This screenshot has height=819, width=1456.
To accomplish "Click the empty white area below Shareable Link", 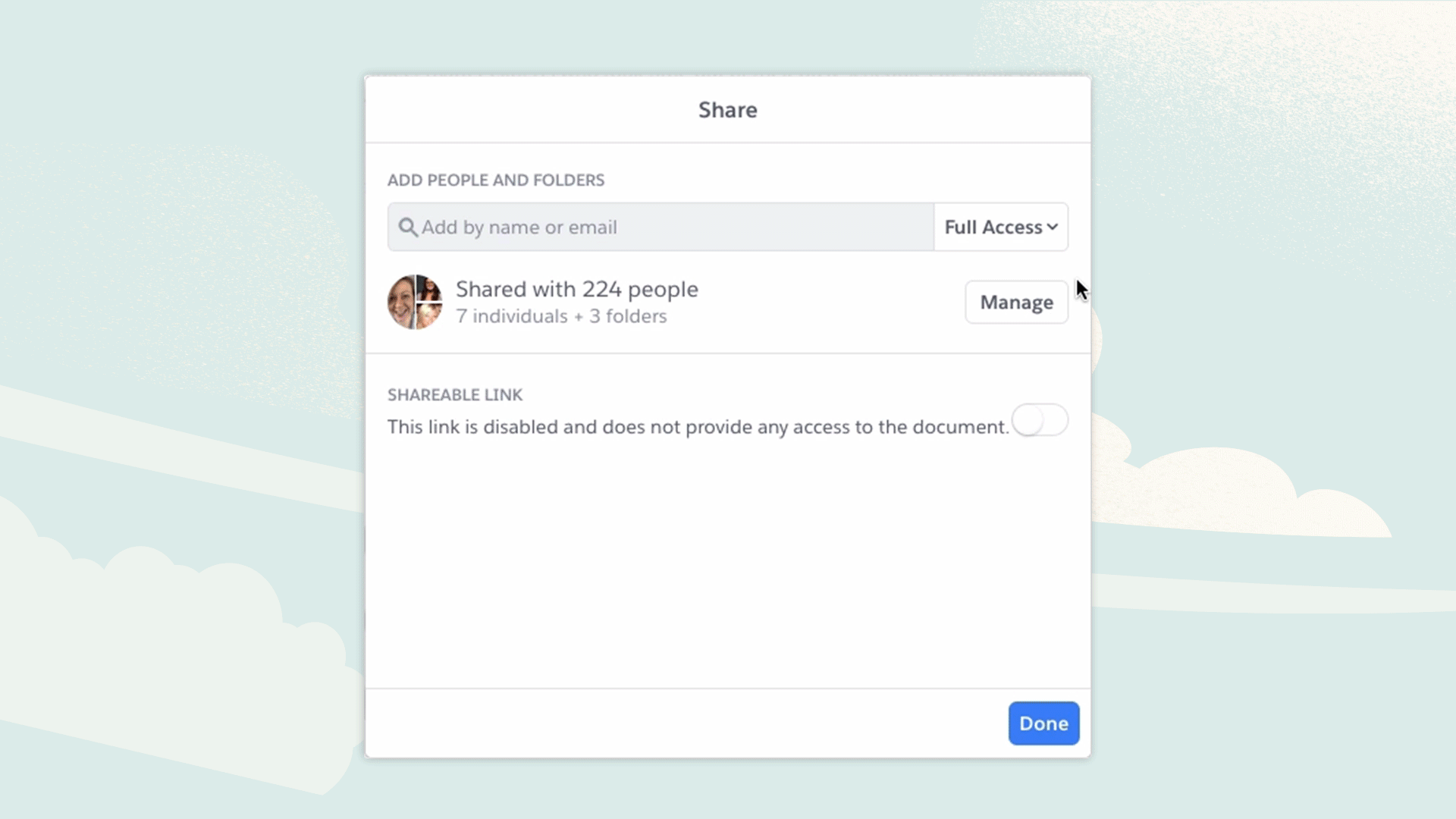I will pyautogui.click(x=726, y=561).
